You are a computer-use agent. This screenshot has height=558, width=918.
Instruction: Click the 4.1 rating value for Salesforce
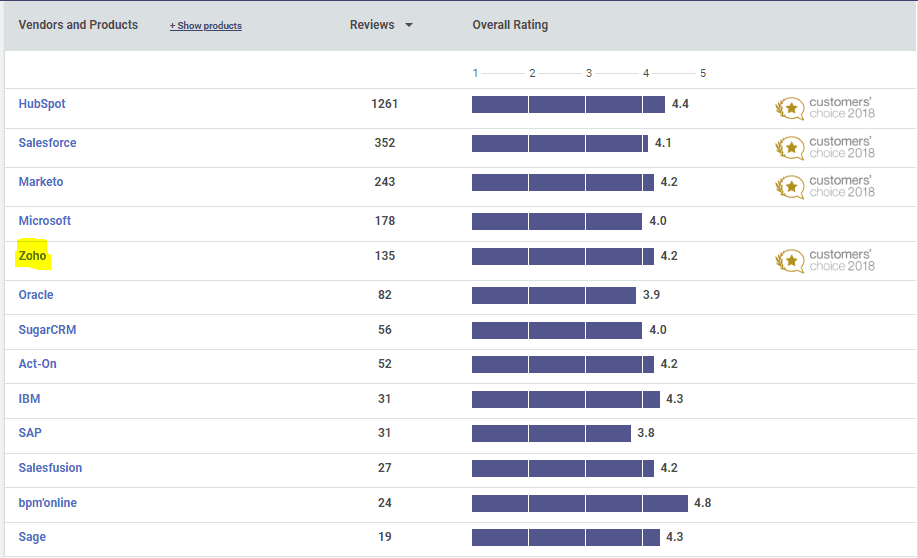663,143
